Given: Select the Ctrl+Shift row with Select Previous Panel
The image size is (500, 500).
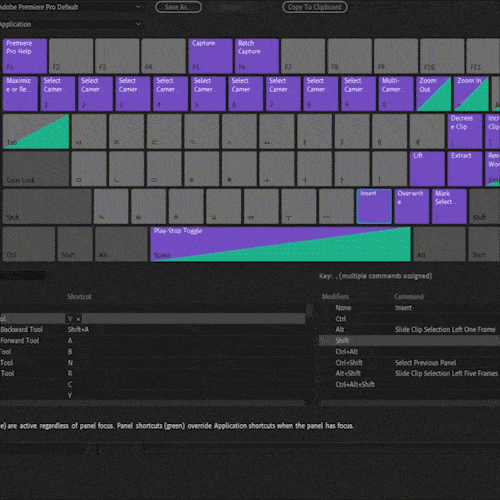Looking at the screenshot, I should 409,363.
